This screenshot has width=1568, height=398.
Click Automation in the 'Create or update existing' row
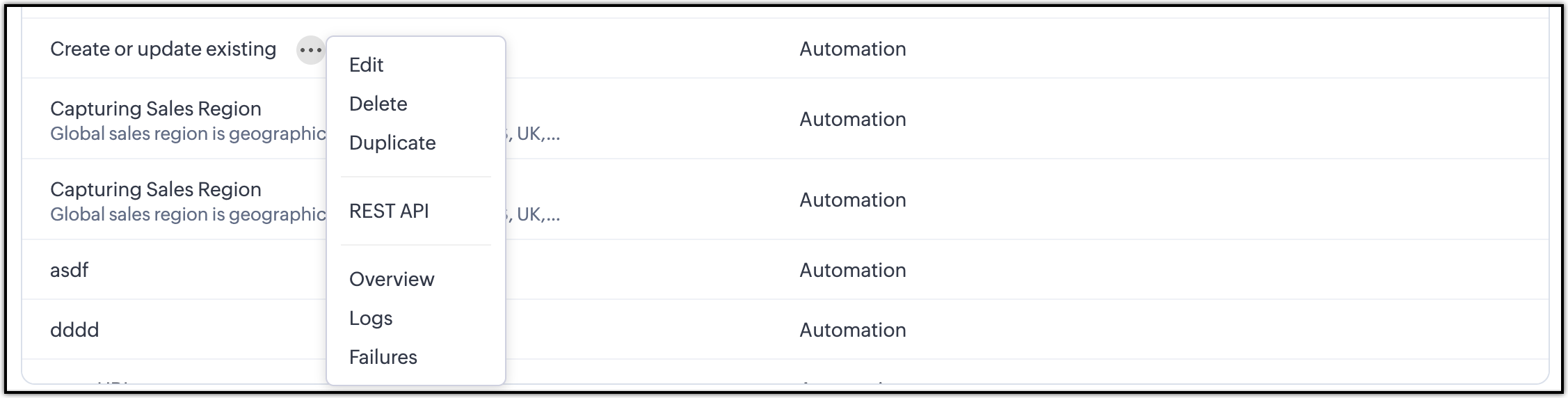point(852,49)
